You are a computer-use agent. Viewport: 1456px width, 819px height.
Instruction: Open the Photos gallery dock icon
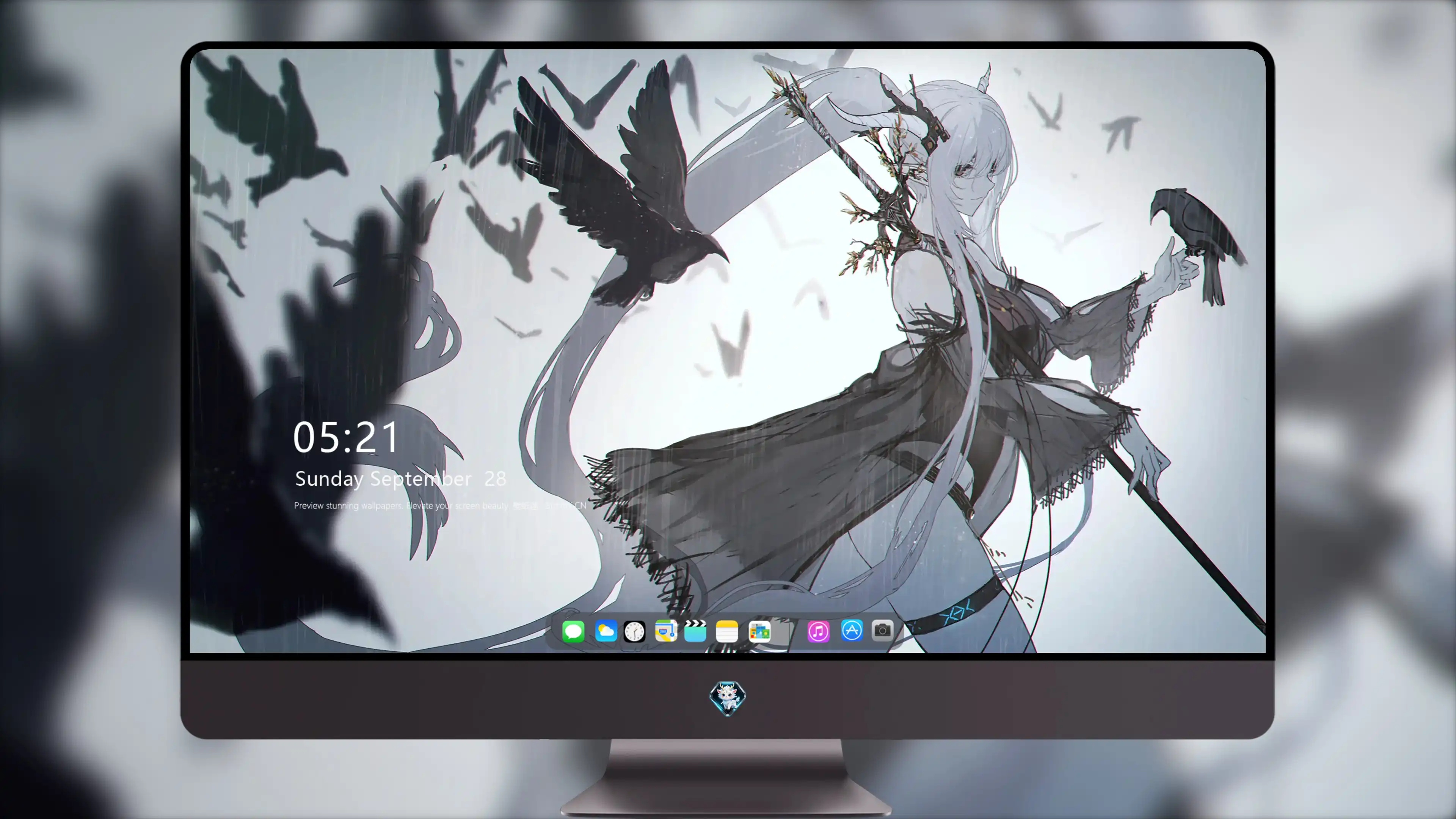click(x=759, y=631)
